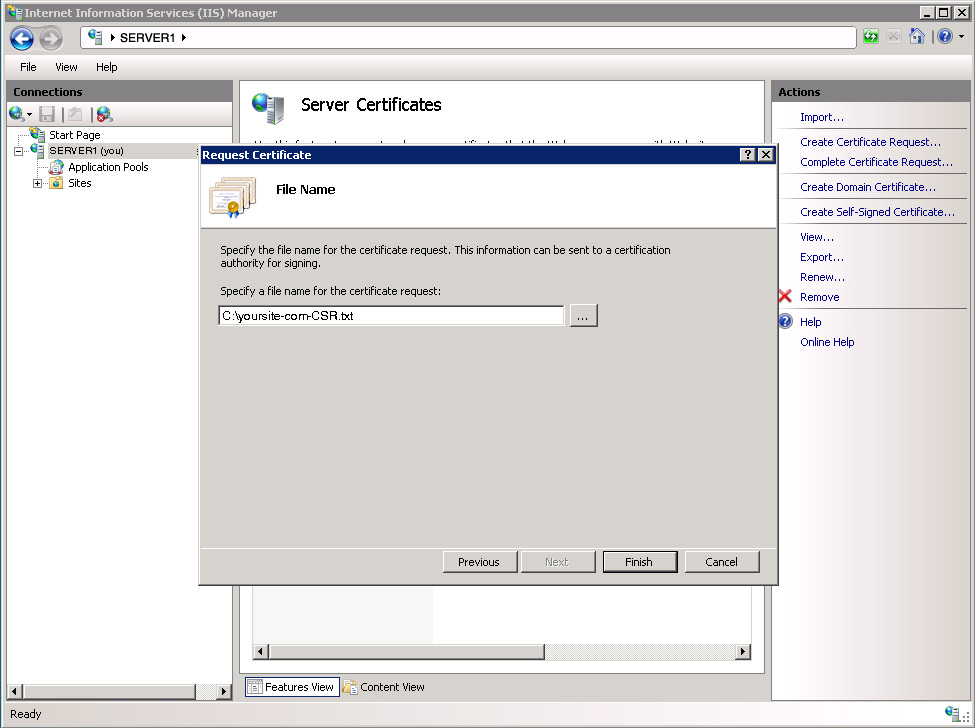The width and height of the screenshot is (975, 728).
Task: Click the Remove action link
Action: point(820,297)
